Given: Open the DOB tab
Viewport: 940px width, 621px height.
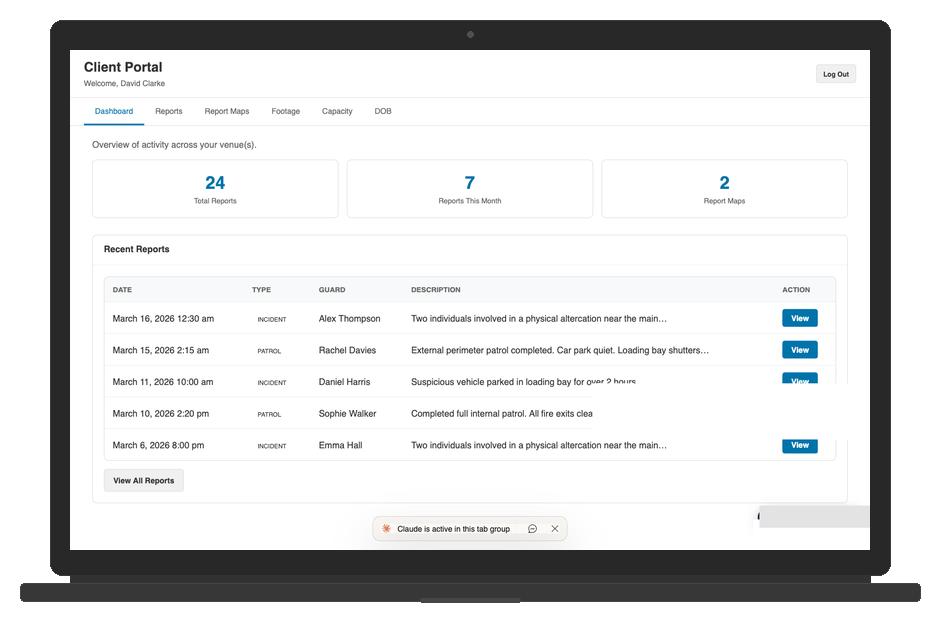Looking at the screenshot, I should [383, 111].
